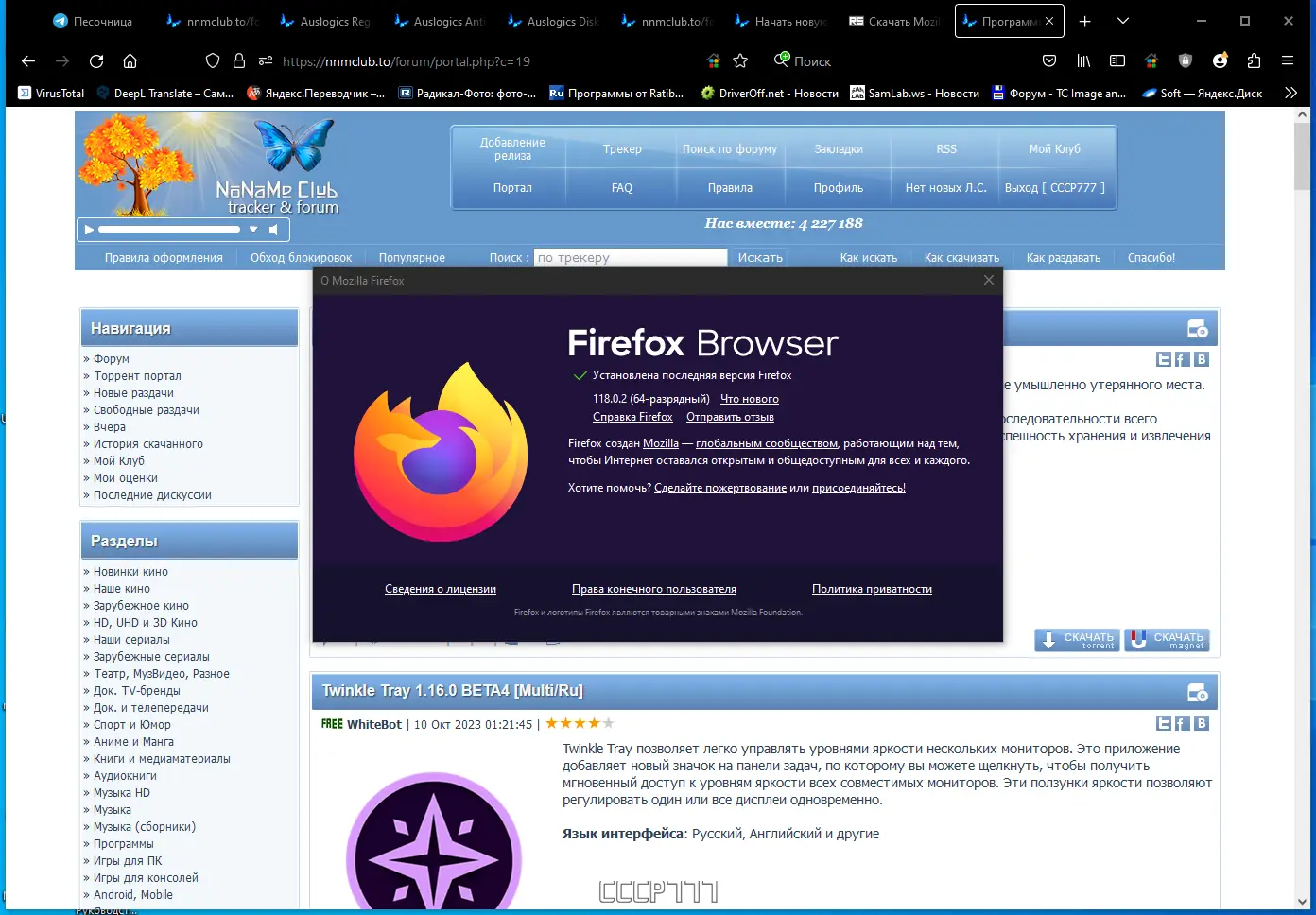
Task: Click the Поиск browser search box
Action: [813, 61]
